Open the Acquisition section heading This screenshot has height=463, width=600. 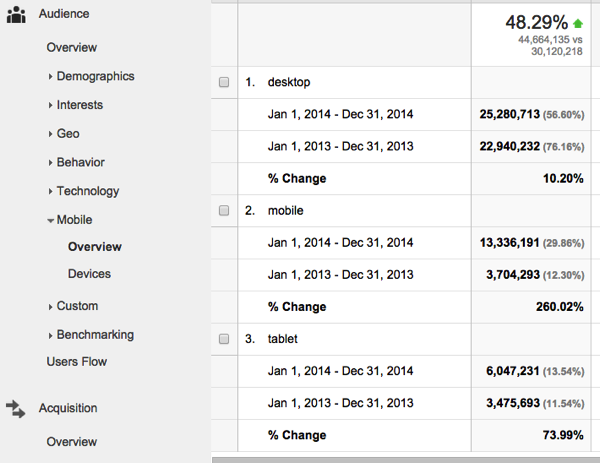pyautogui.click(x=68, y=408)
